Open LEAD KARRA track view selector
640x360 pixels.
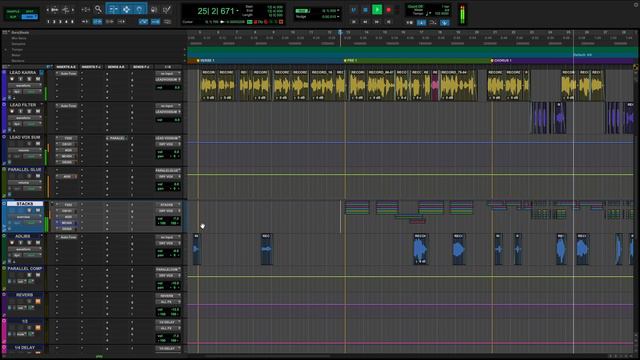click(x=24, y=86)
